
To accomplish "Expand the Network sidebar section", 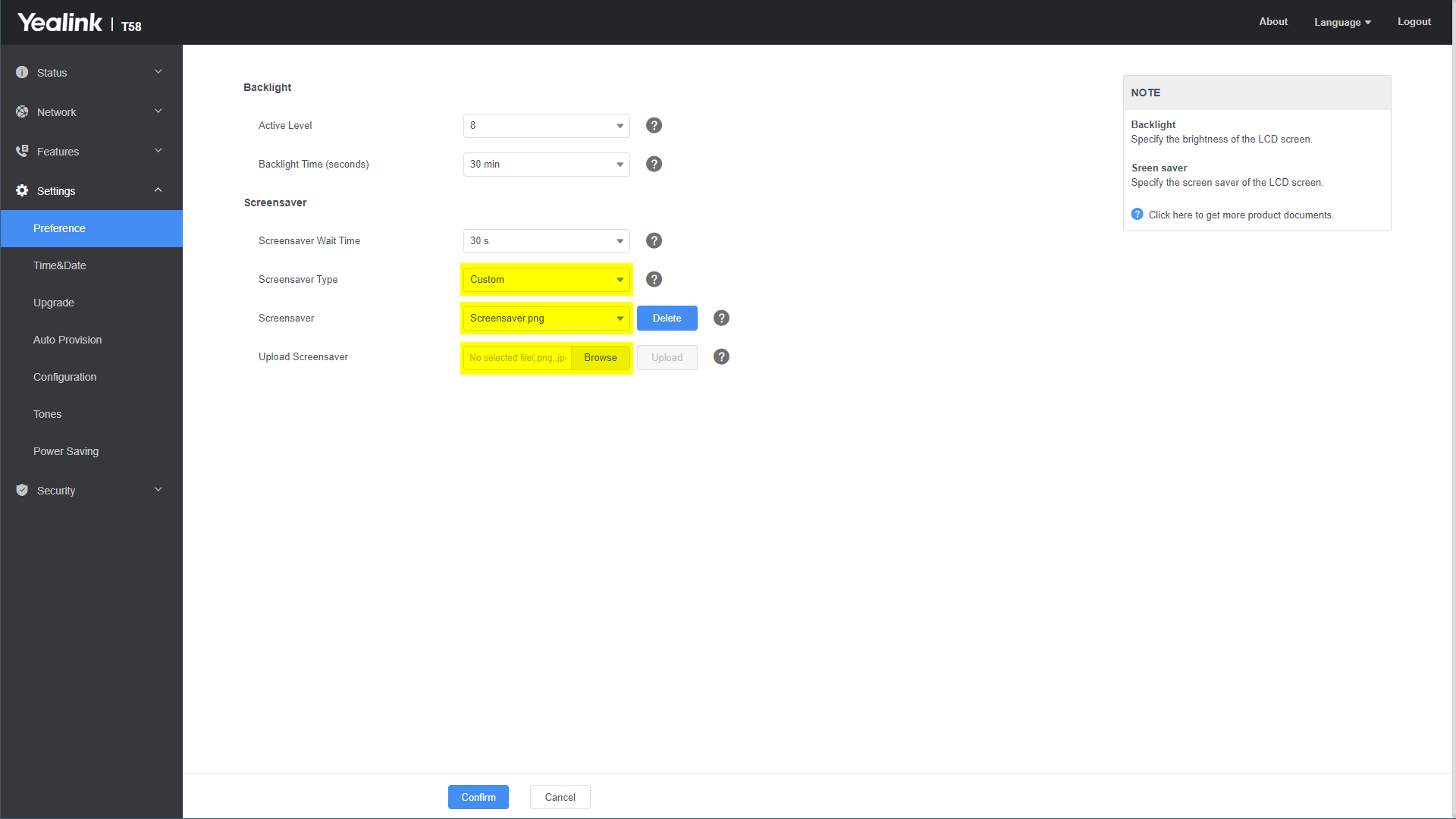I will point(91,112).
